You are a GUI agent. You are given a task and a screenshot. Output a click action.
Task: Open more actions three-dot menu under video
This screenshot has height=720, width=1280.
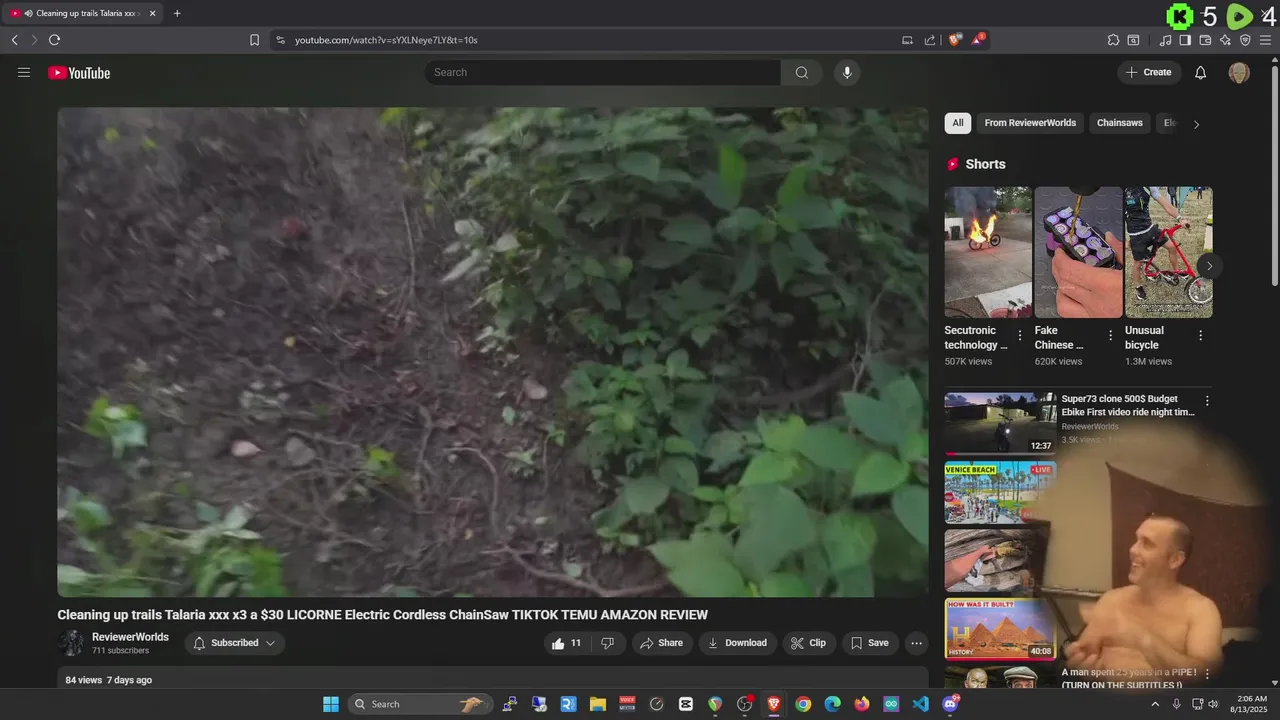pos(916,643)
